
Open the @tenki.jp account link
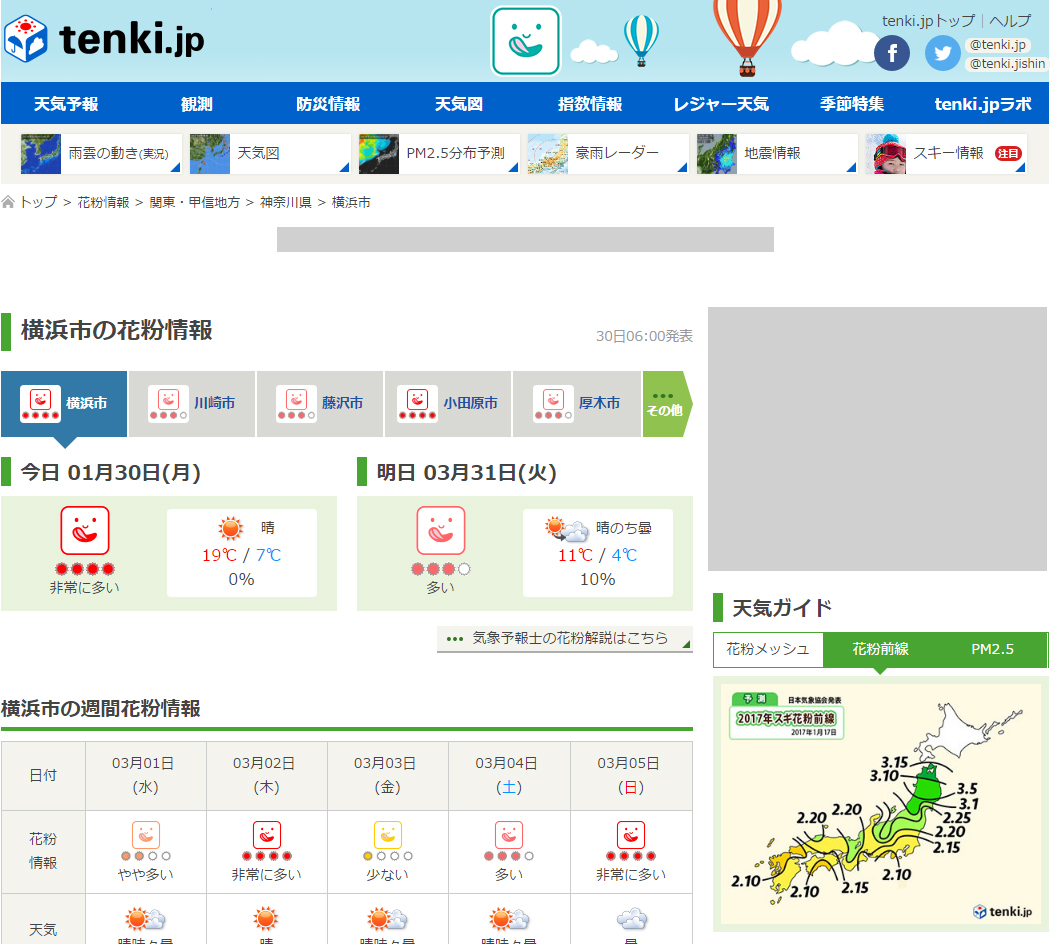point(997,45)
